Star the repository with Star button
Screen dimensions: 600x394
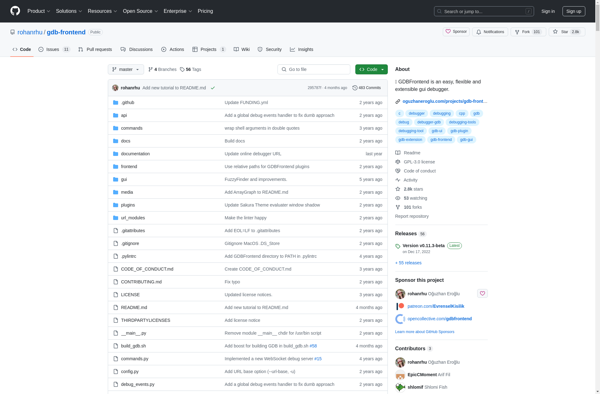point(567,32)
